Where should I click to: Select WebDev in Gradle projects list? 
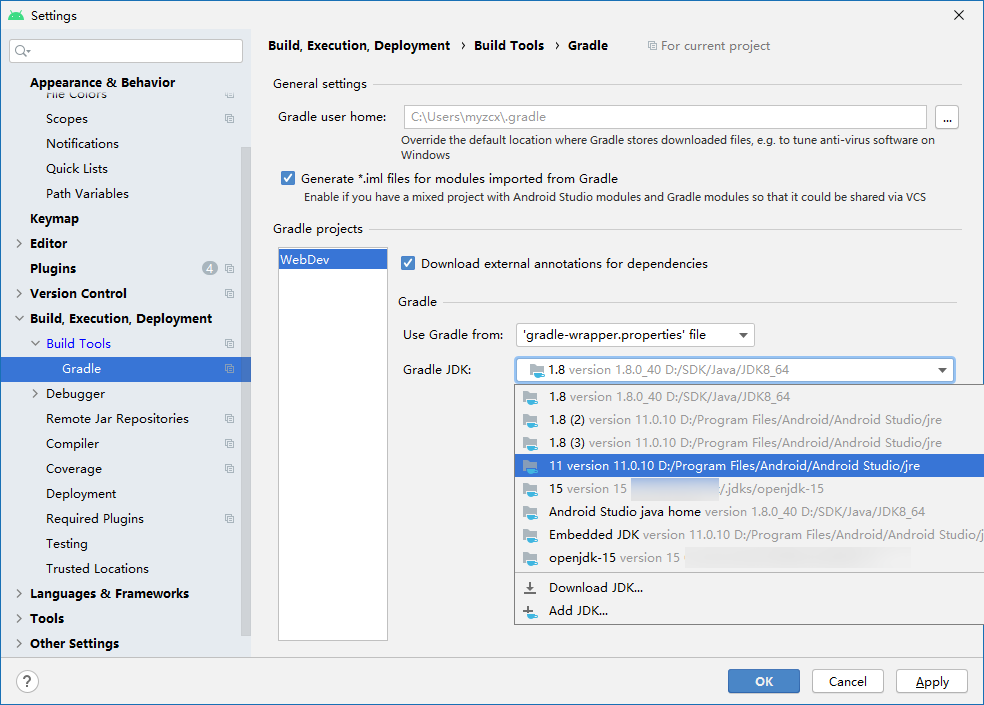(333, 259)
